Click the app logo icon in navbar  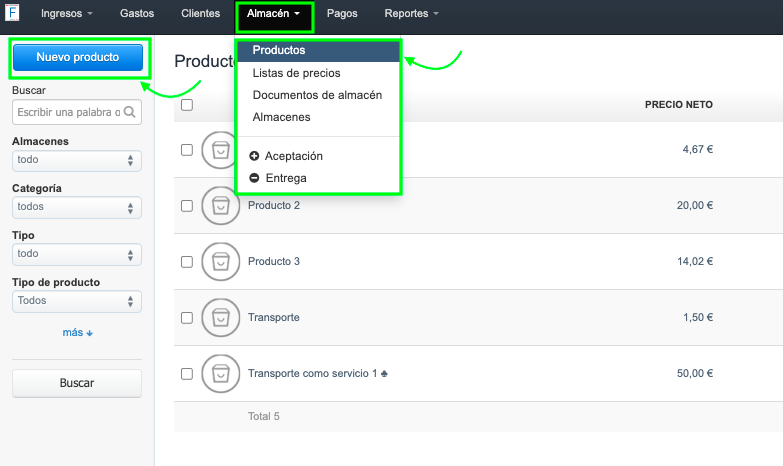pos(13,14)
